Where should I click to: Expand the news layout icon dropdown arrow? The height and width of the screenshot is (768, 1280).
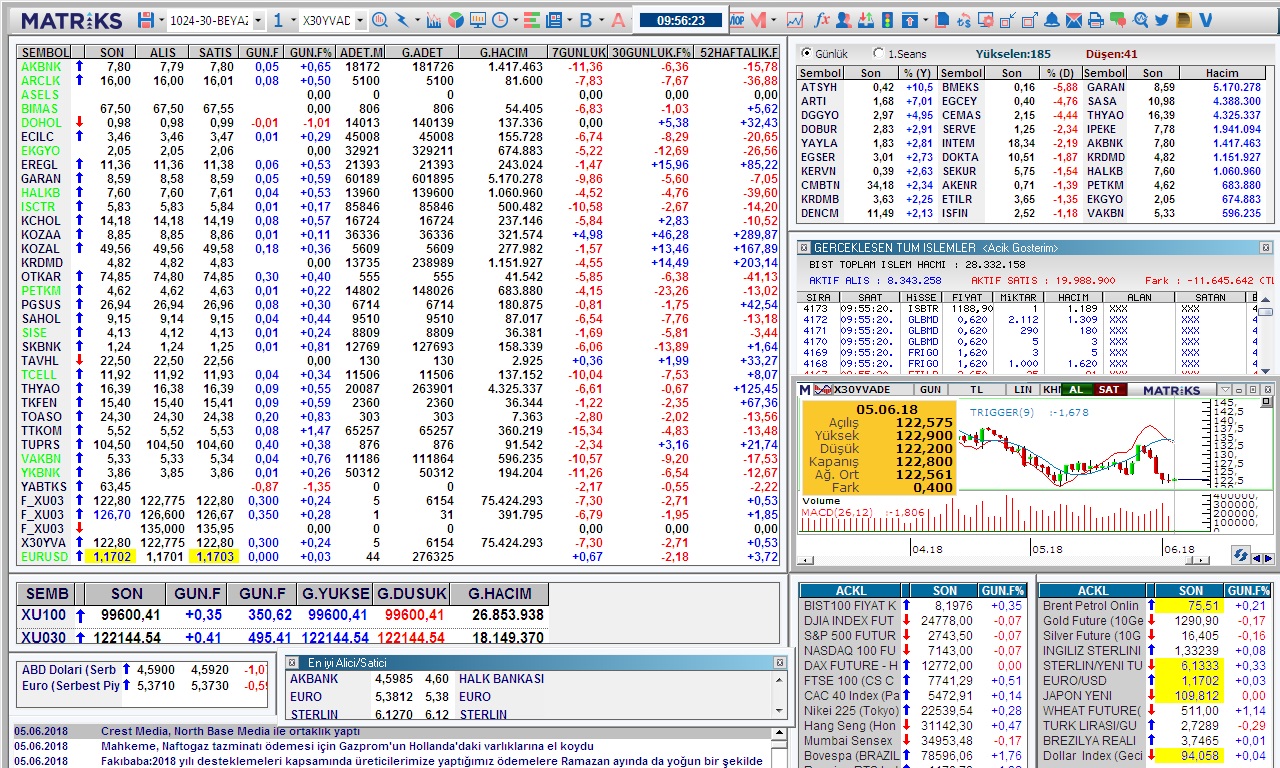(x=569, y=20)
